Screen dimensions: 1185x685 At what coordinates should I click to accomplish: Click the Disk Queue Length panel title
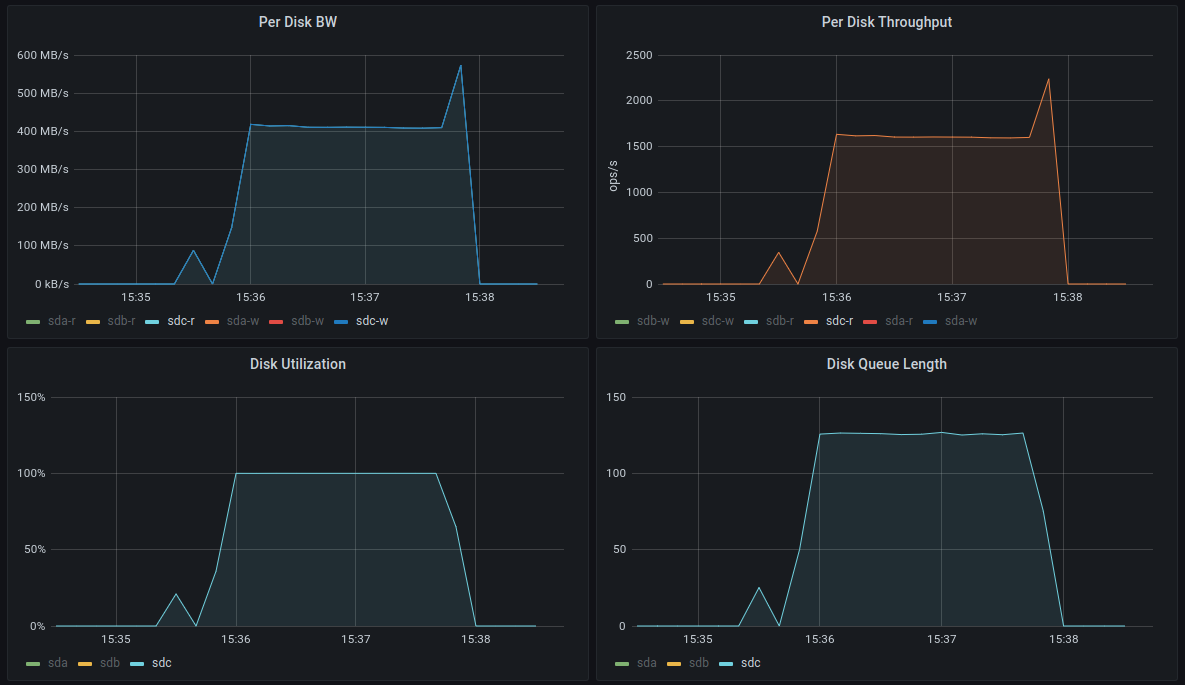[x=886, y=364]
